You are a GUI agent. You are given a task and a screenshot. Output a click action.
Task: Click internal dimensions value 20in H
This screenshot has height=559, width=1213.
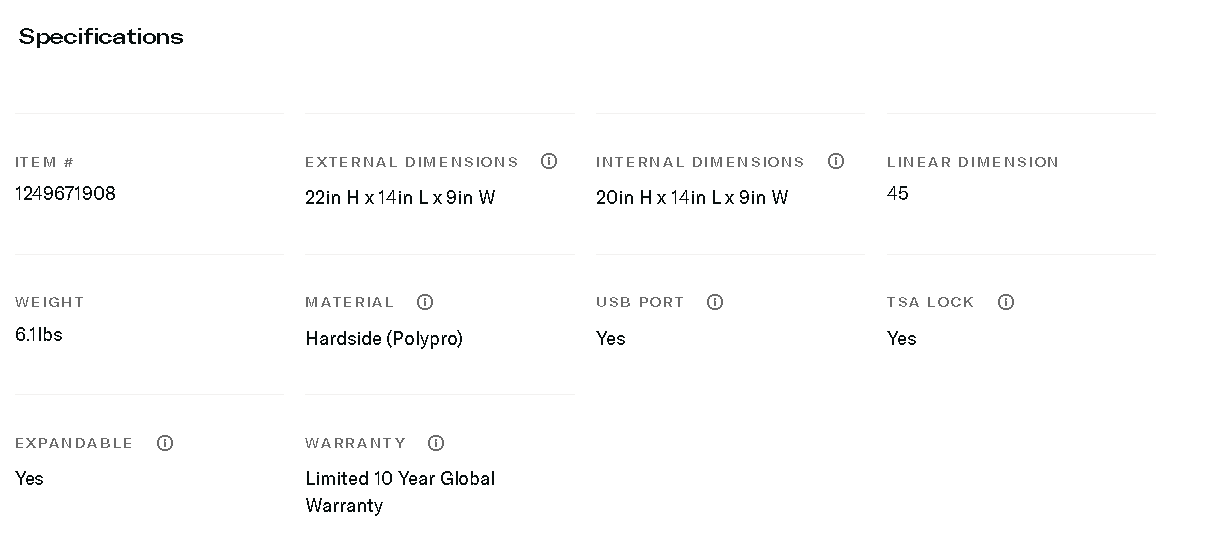pyautogui.click(x=691, y=198)
